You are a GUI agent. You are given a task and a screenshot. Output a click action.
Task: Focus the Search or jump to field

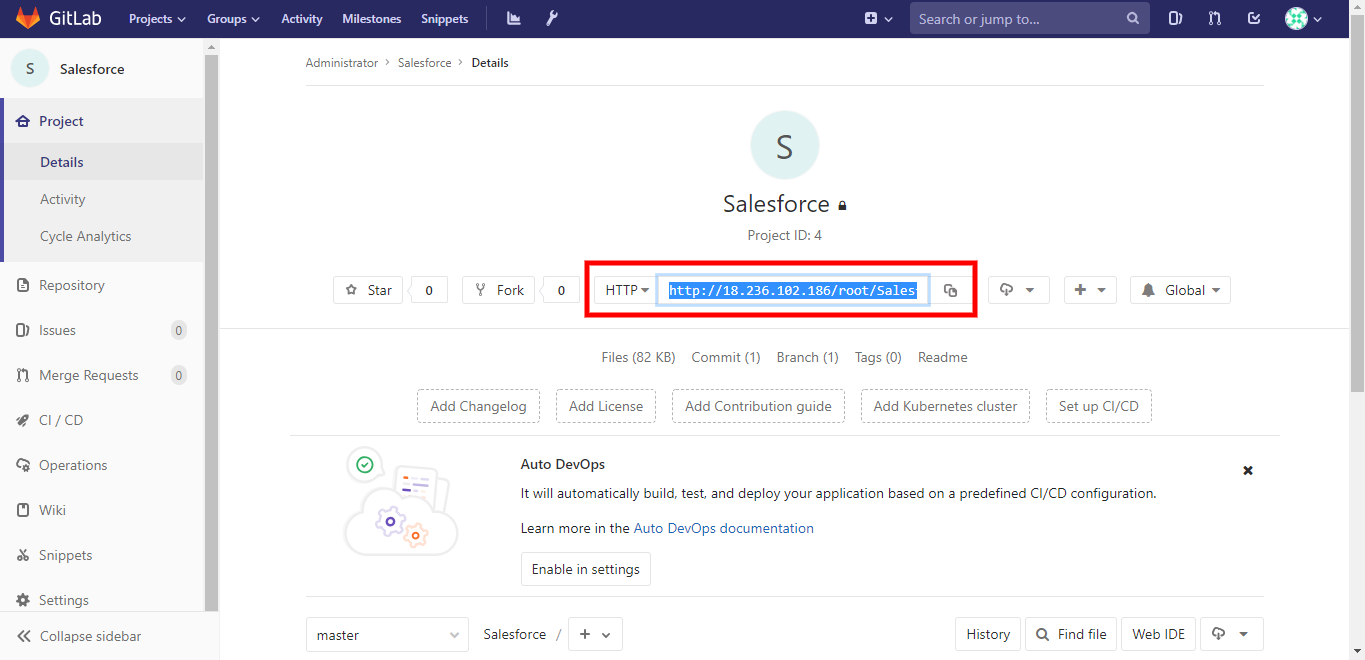point(1028,18)
